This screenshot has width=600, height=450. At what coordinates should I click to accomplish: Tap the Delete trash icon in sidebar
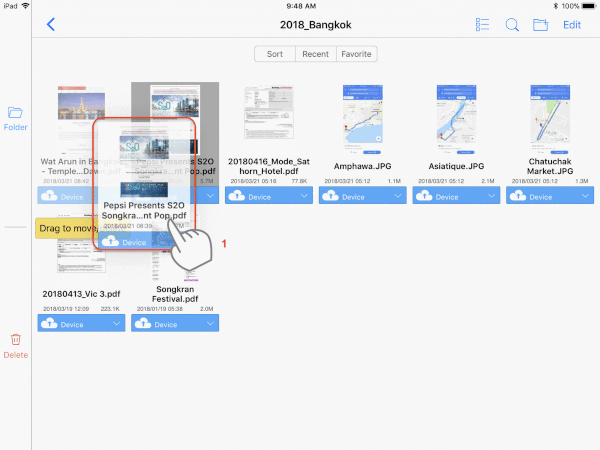tap(15, 345)
